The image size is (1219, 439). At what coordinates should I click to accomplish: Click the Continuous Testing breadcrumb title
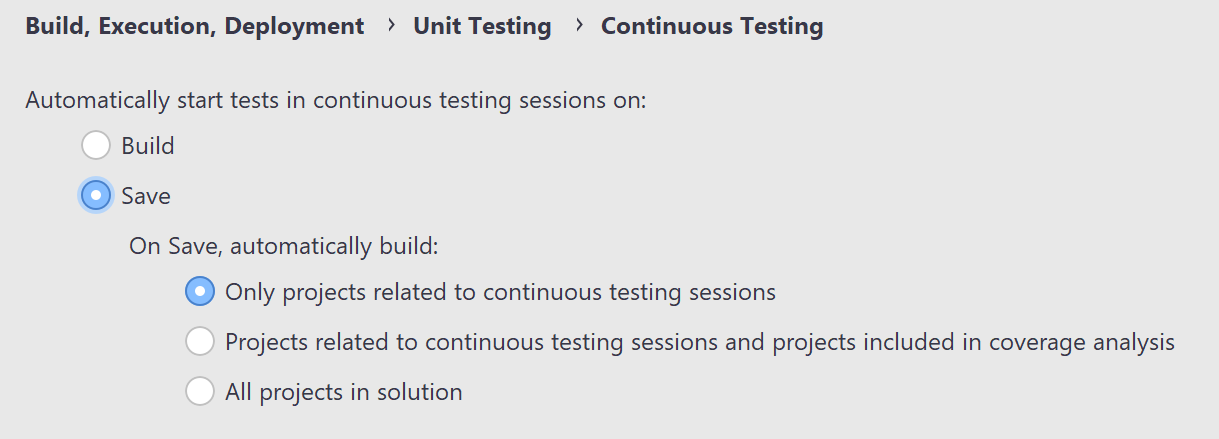[712, 27]
